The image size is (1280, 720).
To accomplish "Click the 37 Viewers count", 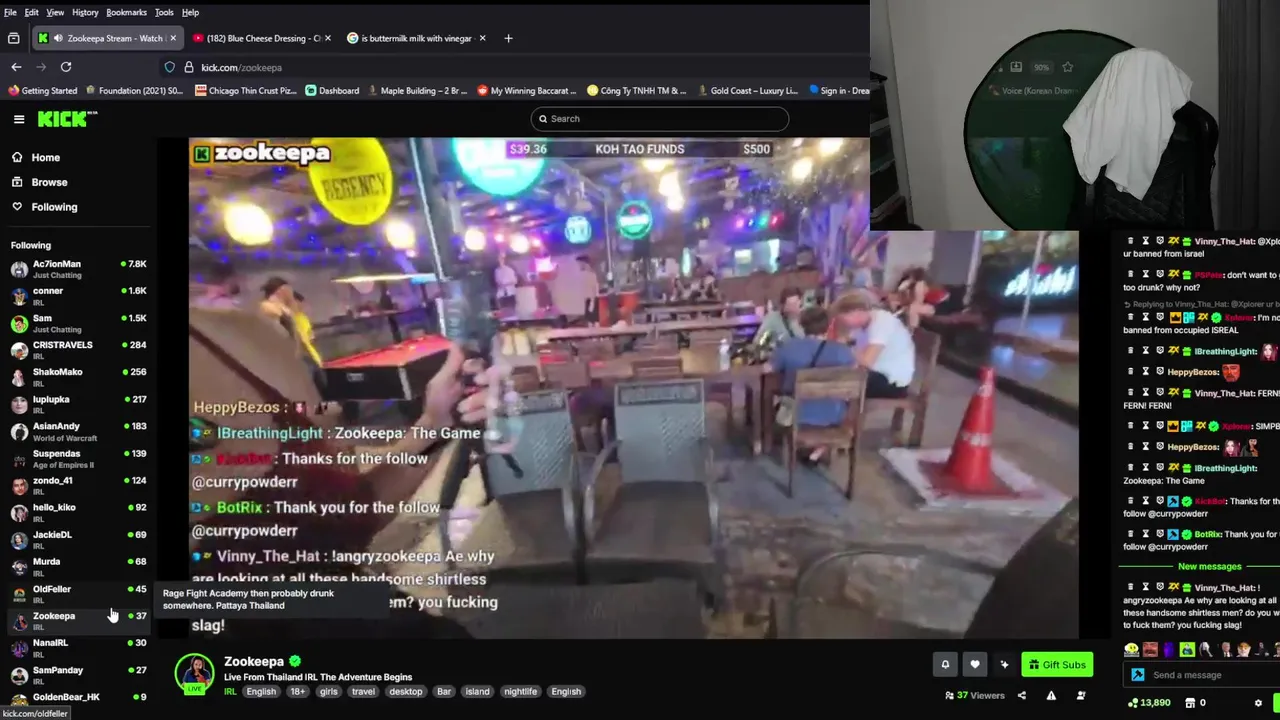I will click(x=975, y=695).
